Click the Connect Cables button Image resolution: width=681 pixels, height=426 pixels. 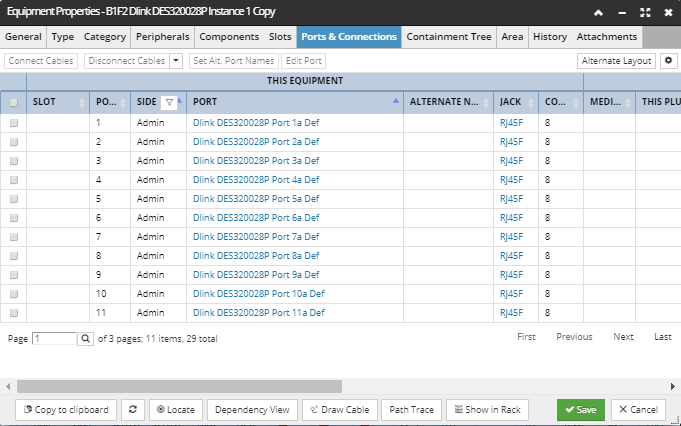pyautogui.click(x=41, y=61)
